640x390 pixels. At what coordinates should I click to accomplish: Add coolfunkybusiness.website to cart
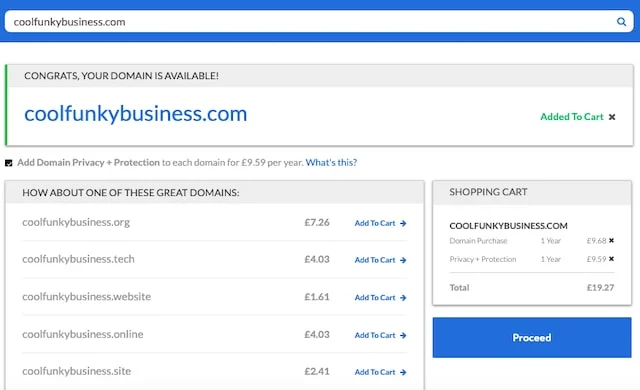coord(380,297)
